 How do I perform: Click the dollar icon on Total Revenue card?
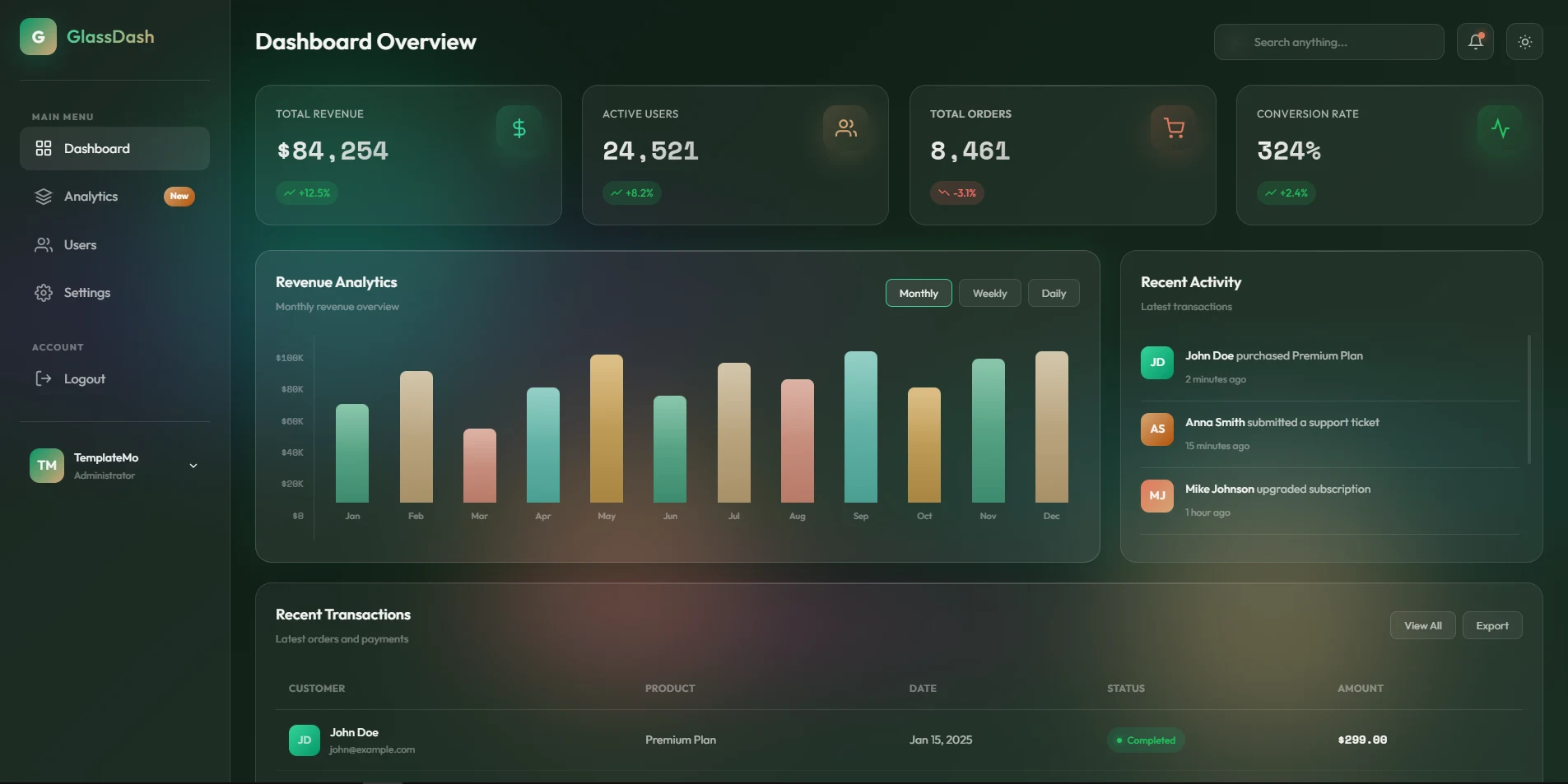click(519, 128)
